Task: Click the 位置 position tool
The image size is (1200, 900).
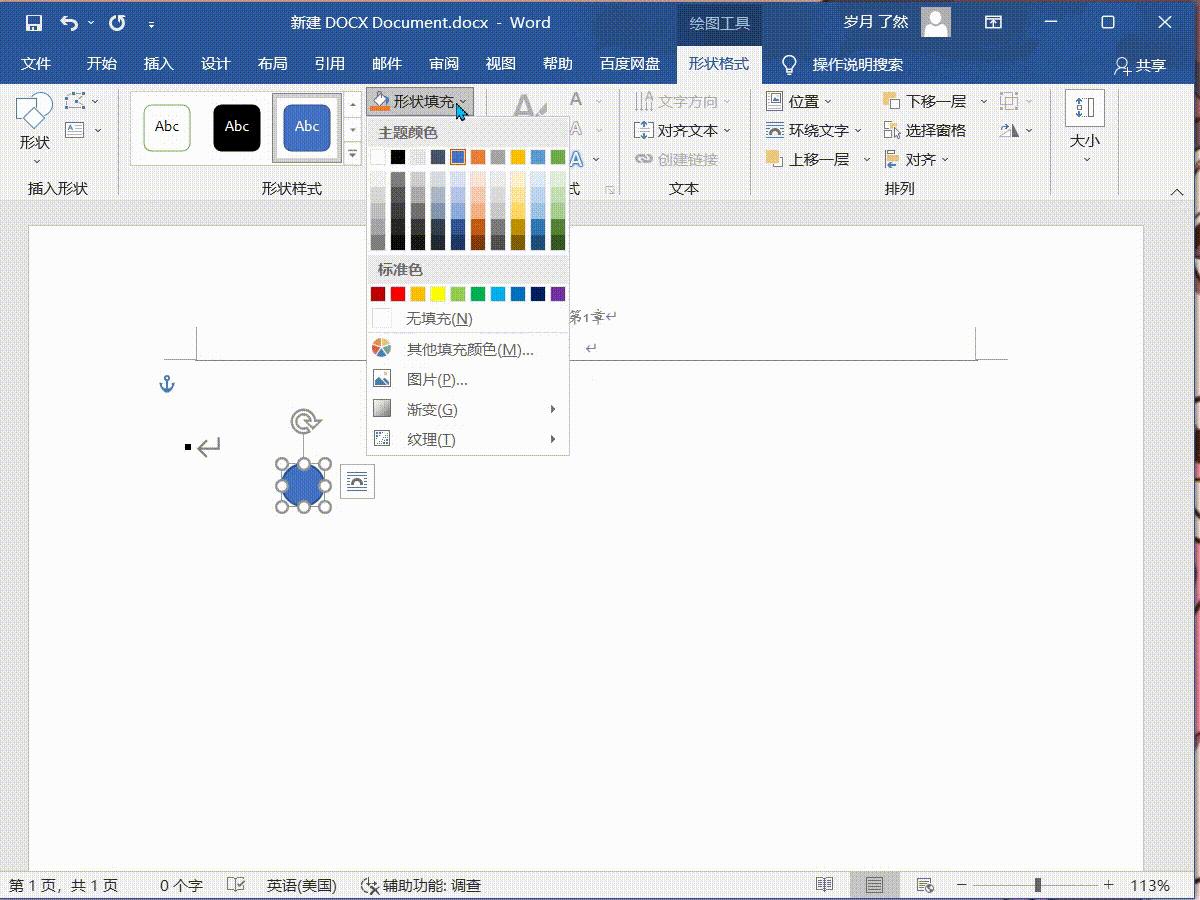Action: [801, 101]
